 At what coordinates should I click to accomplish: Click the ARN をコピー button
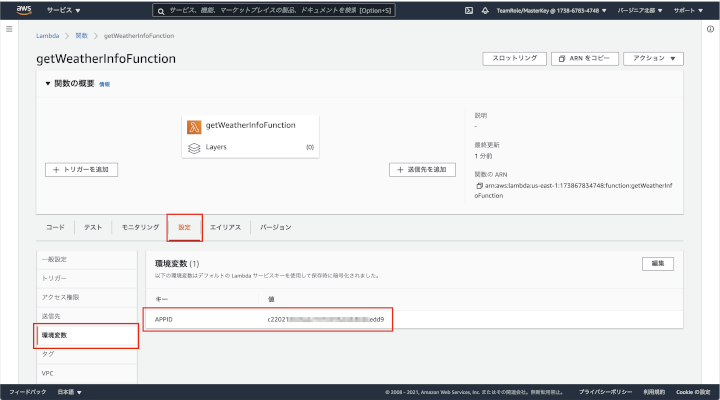point(585,58)
